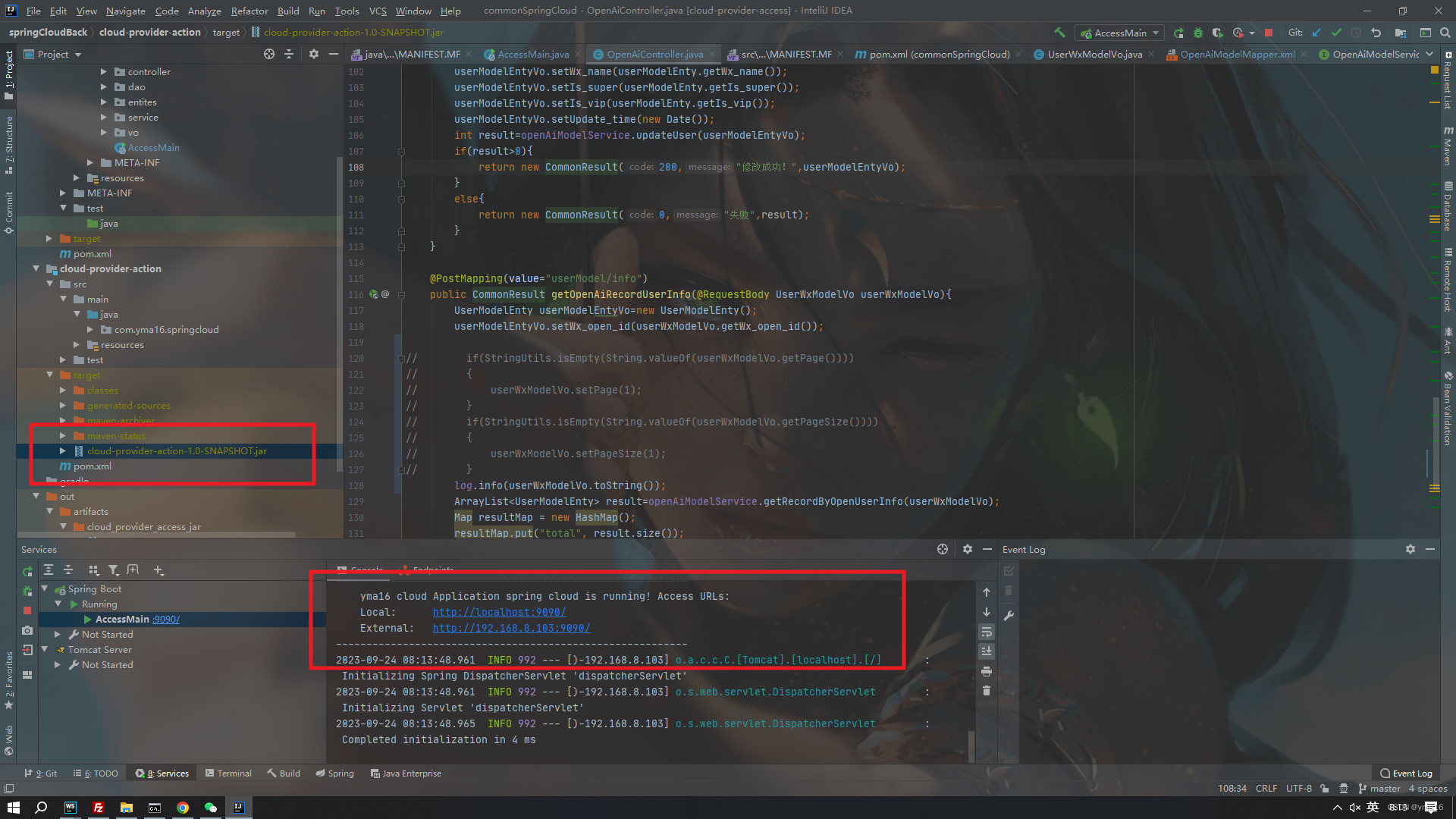Click the http://192.168.0.103:9090/ external link
The height and width of the screenshot is (819, 1456).
(511, 628)
